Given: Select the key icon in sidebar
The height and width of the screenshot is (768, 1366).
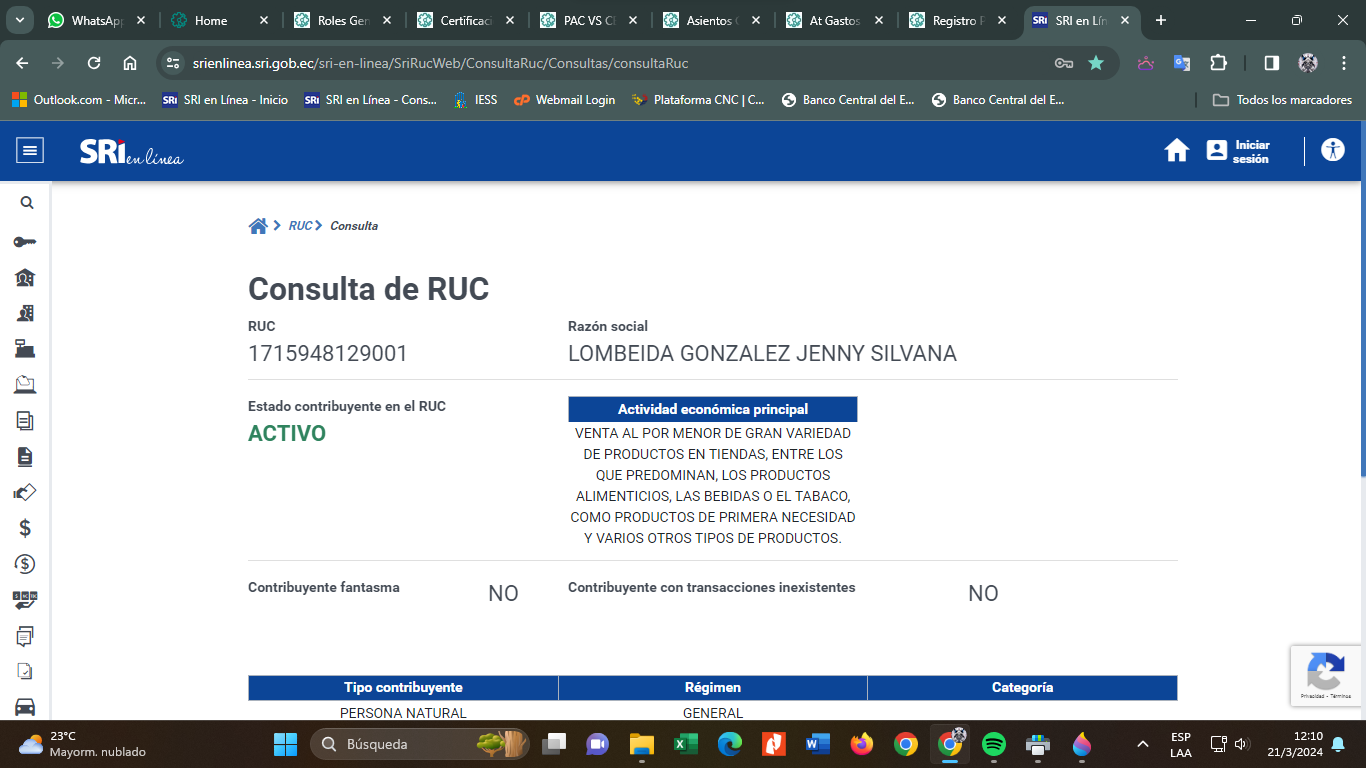Looking at the screenshot, I should (25, 242).
